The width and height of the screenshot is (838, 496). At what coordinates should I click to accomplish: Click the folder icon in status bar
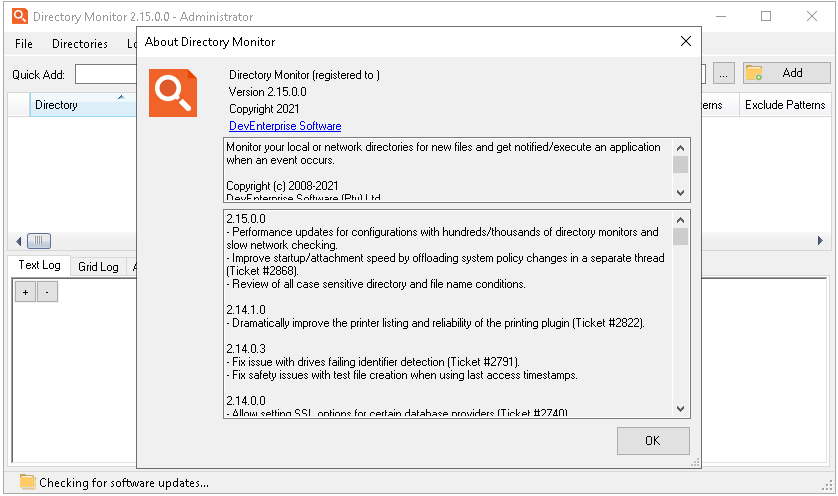(x=27, y=482)
